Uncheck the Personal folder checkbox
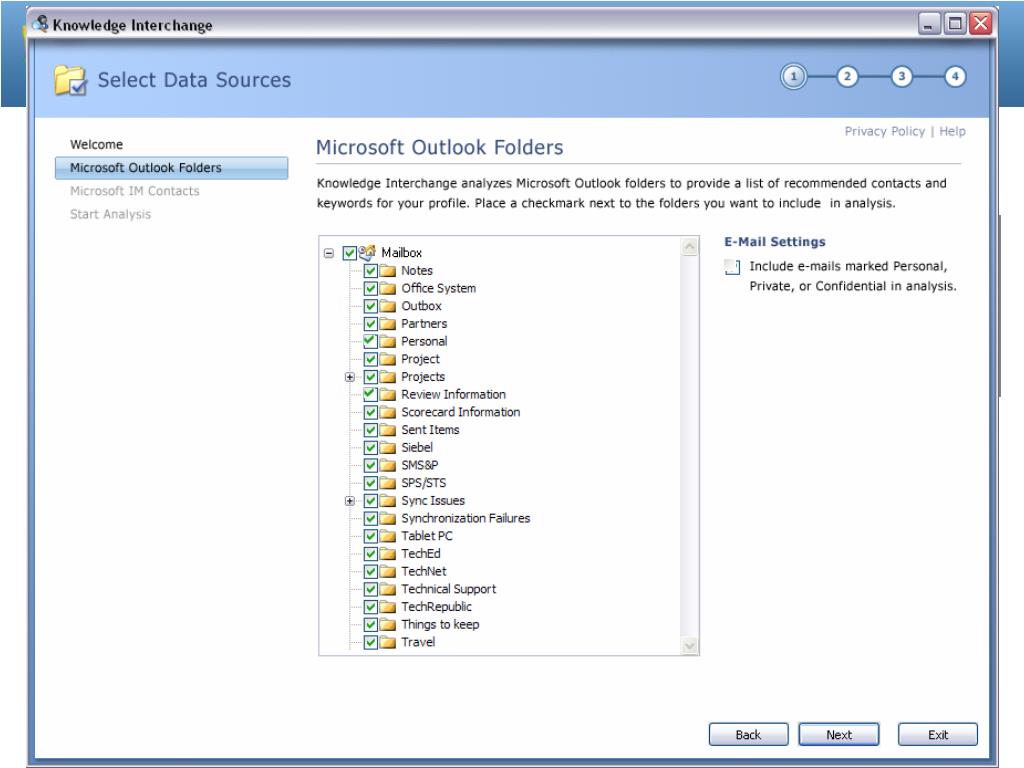Image resolution: width=1024 pixels, height=768 pixels. (371, 341)
